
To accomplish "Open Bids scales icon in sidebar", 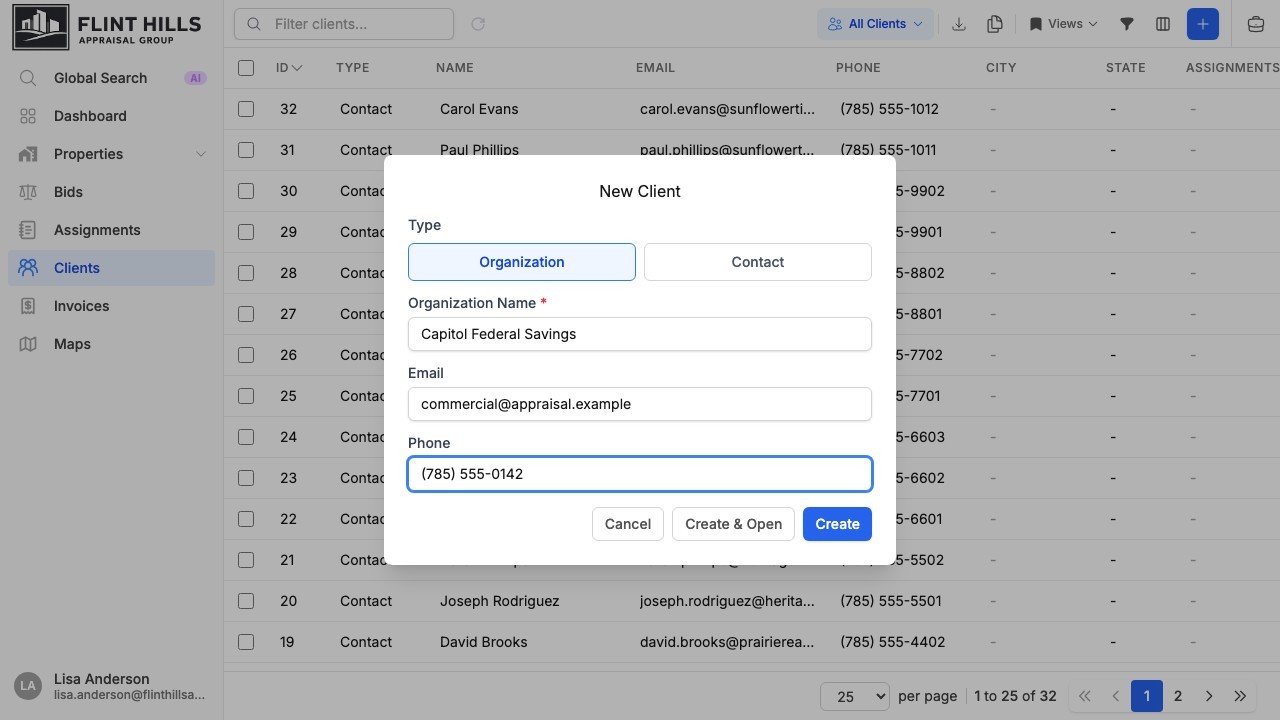I will coord(28,192).
